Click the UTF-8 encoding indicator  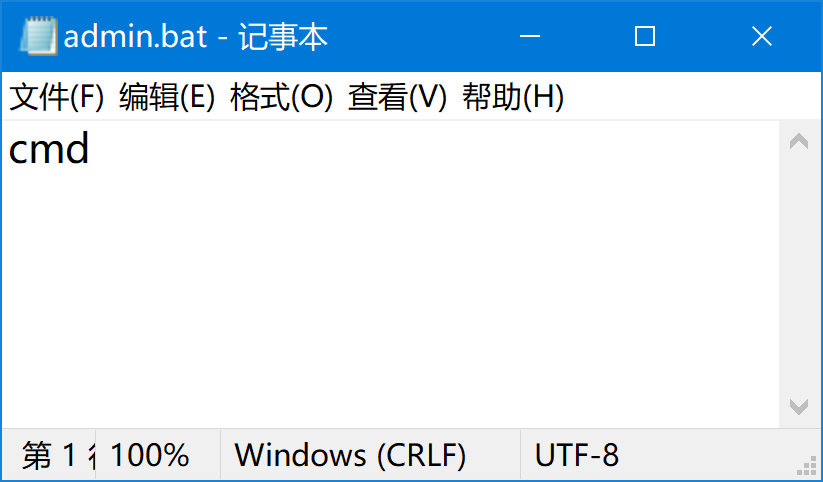coord(576,455)
